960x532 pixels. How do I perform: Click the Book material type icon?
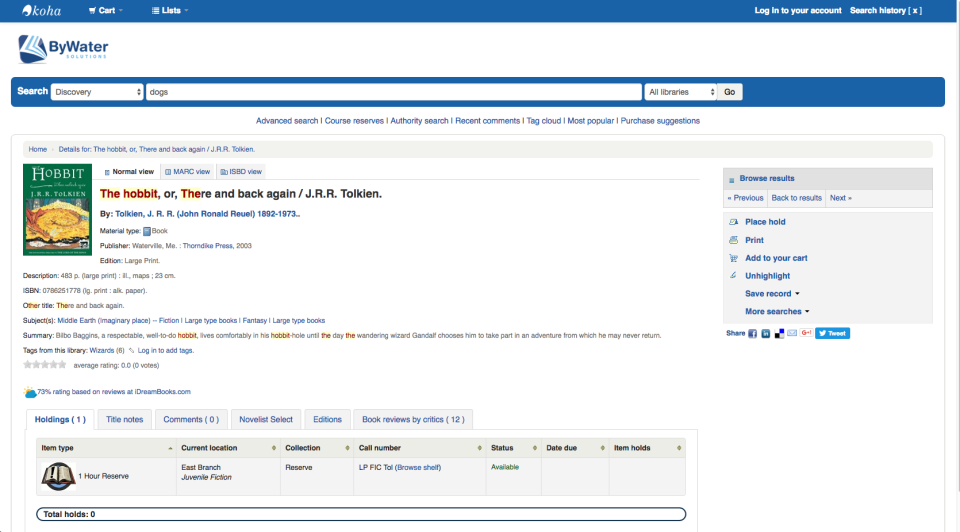(x=147, y=231)
